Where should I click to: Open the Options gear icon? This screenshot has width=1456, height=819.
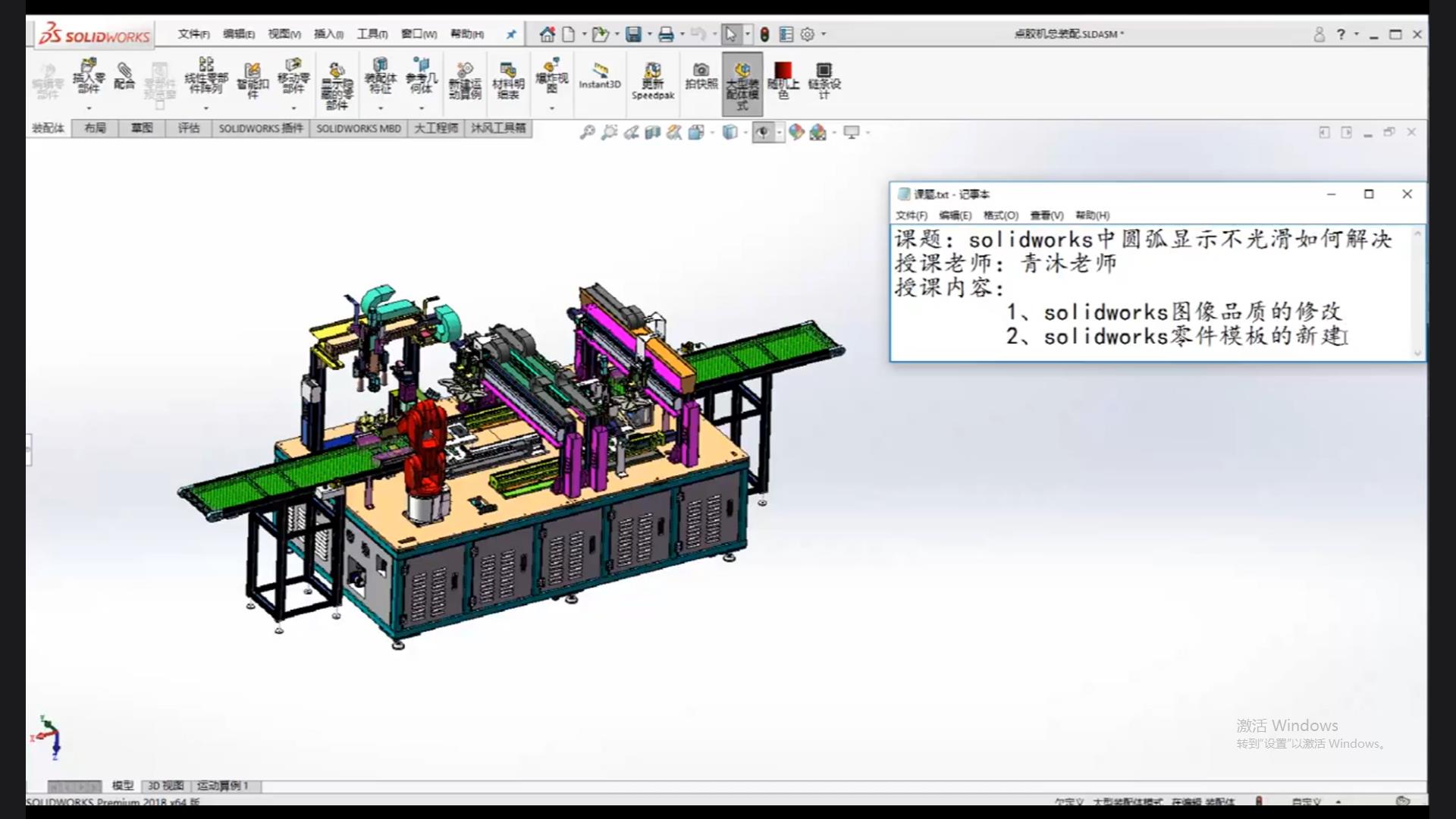tap(808, 34)
